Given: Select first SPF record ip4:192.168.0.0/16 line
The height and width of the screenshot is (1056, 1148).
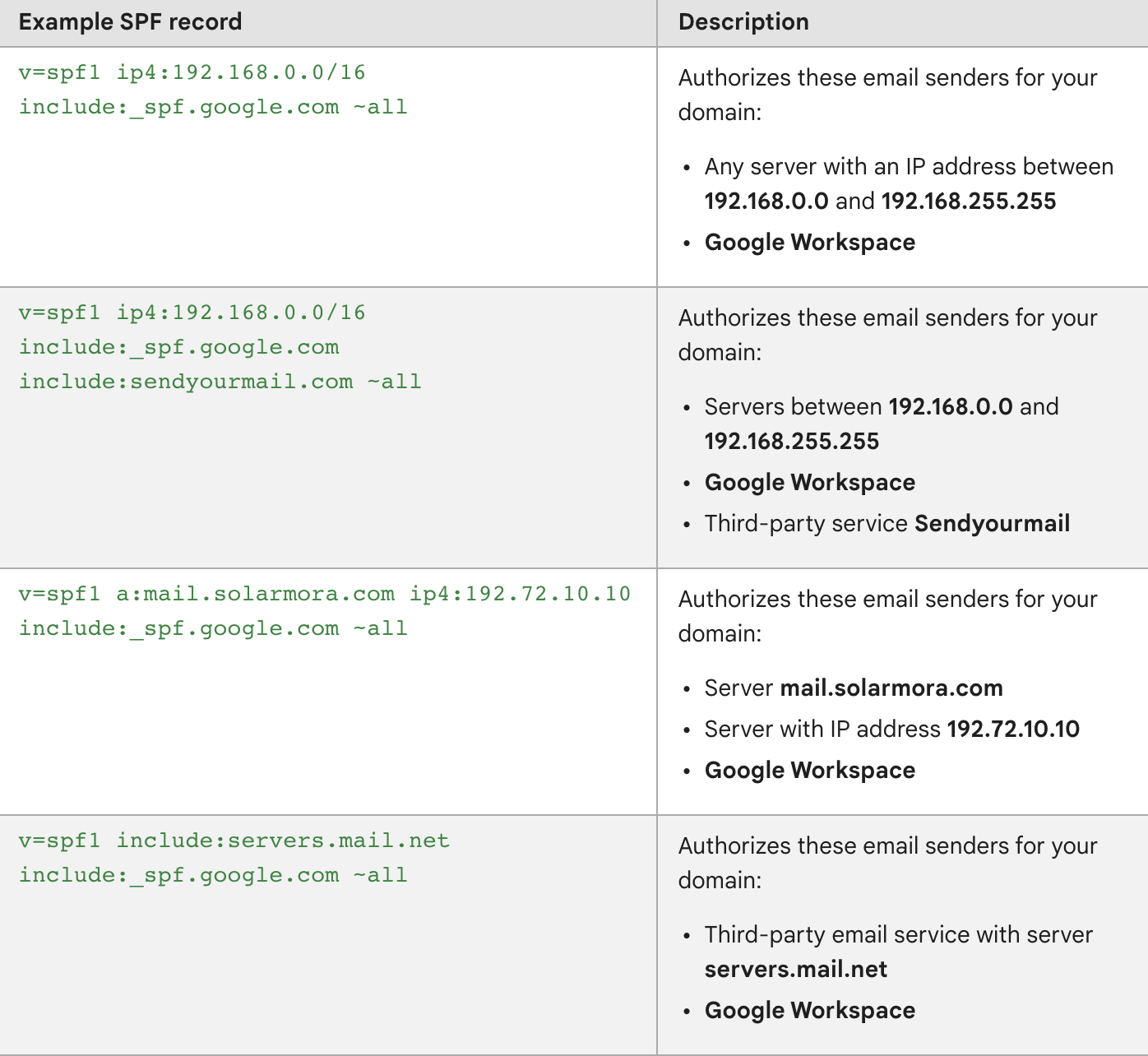Looking at the screenshot, I should 192,72.
